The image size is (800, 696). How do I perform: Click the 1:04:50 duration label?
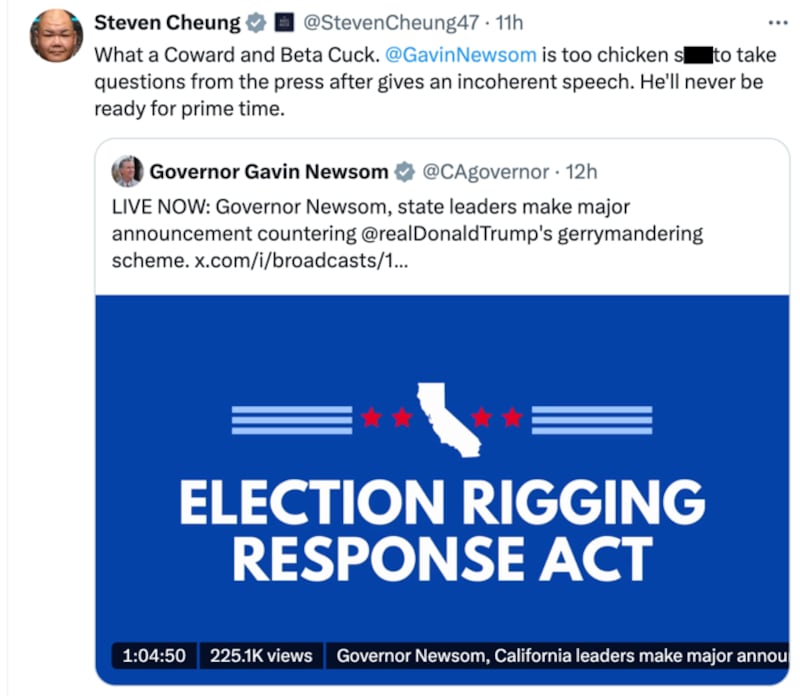point(154,656)
